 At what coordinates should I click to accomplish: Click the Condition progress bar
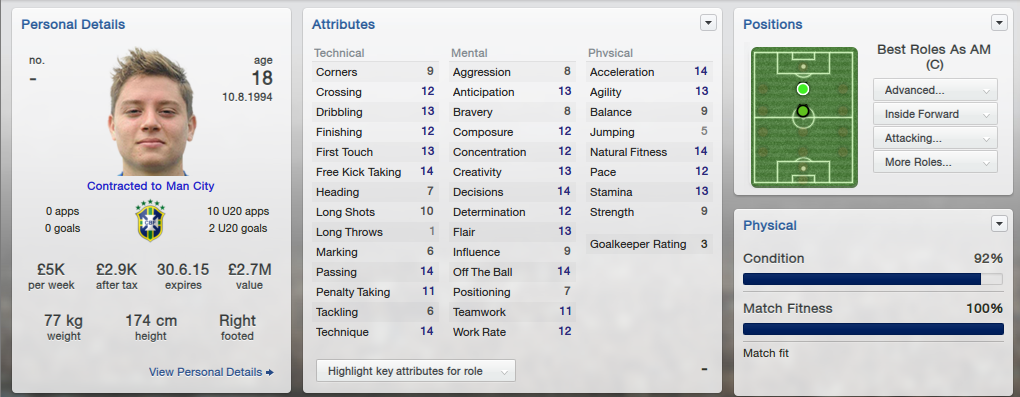[872, 279]
